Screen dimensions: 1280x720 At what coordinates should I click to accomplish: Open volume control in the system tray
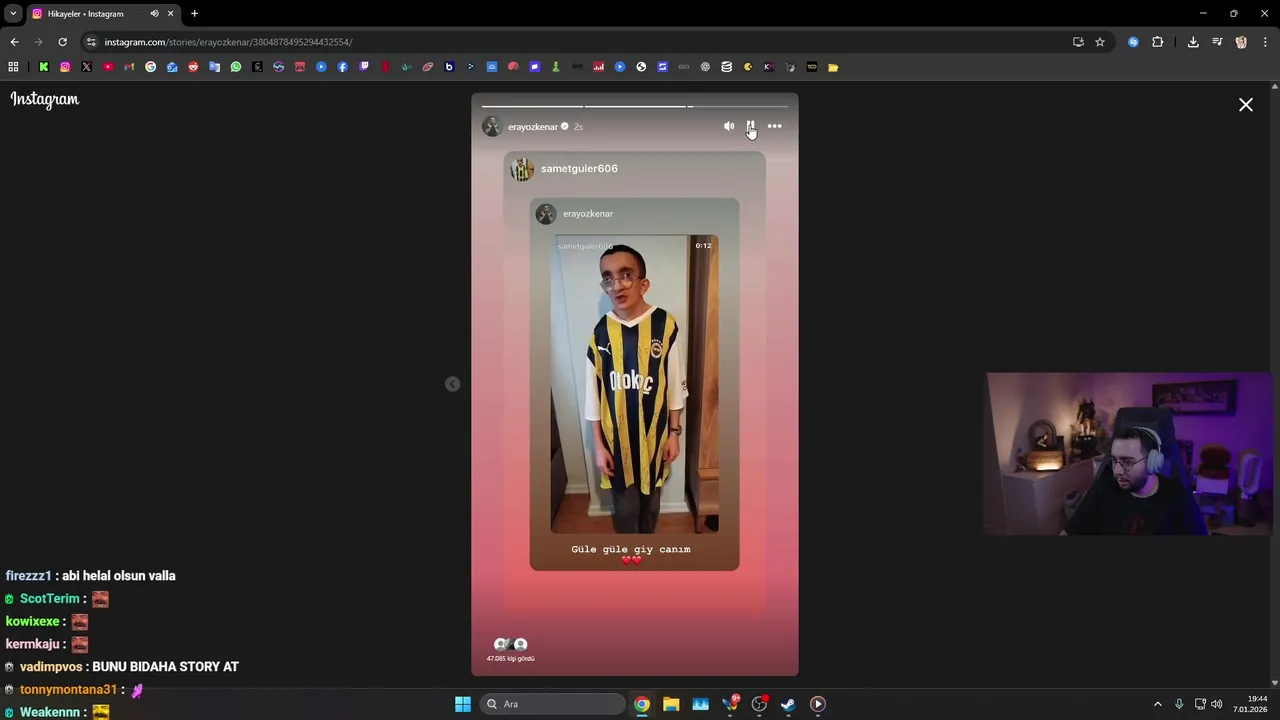[x=1217, y=704]
